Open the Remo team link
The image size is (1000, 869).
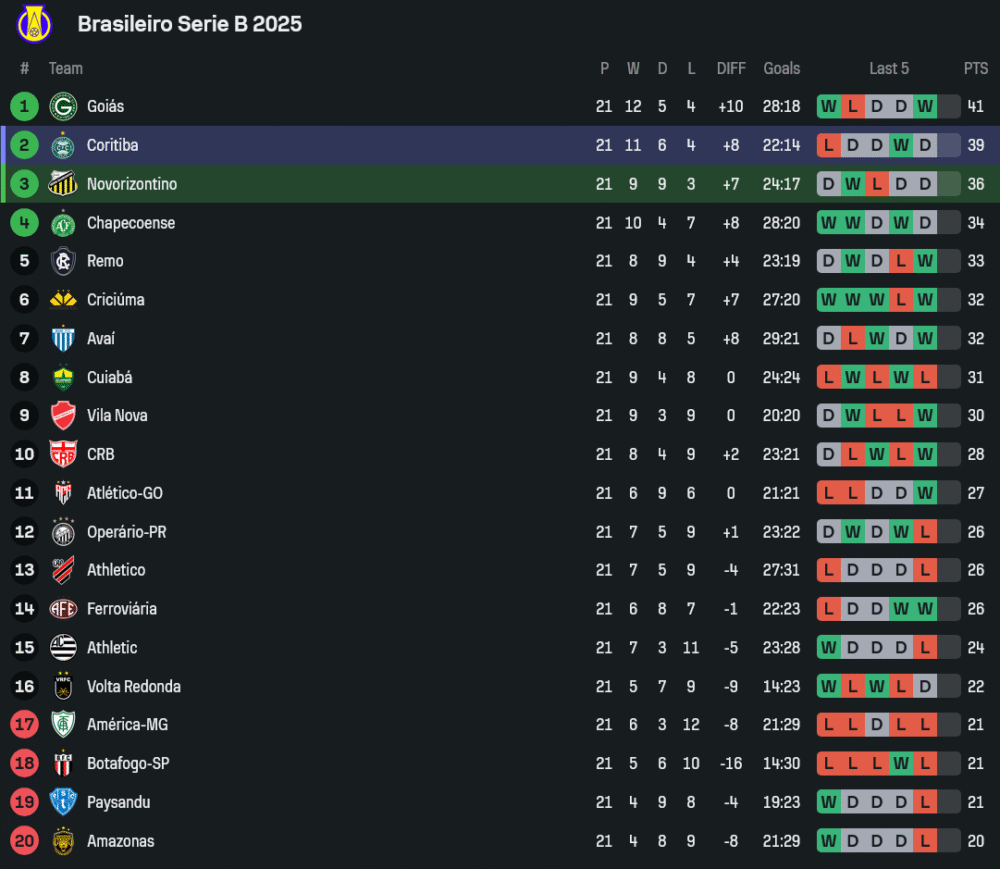tap(105, 261)
